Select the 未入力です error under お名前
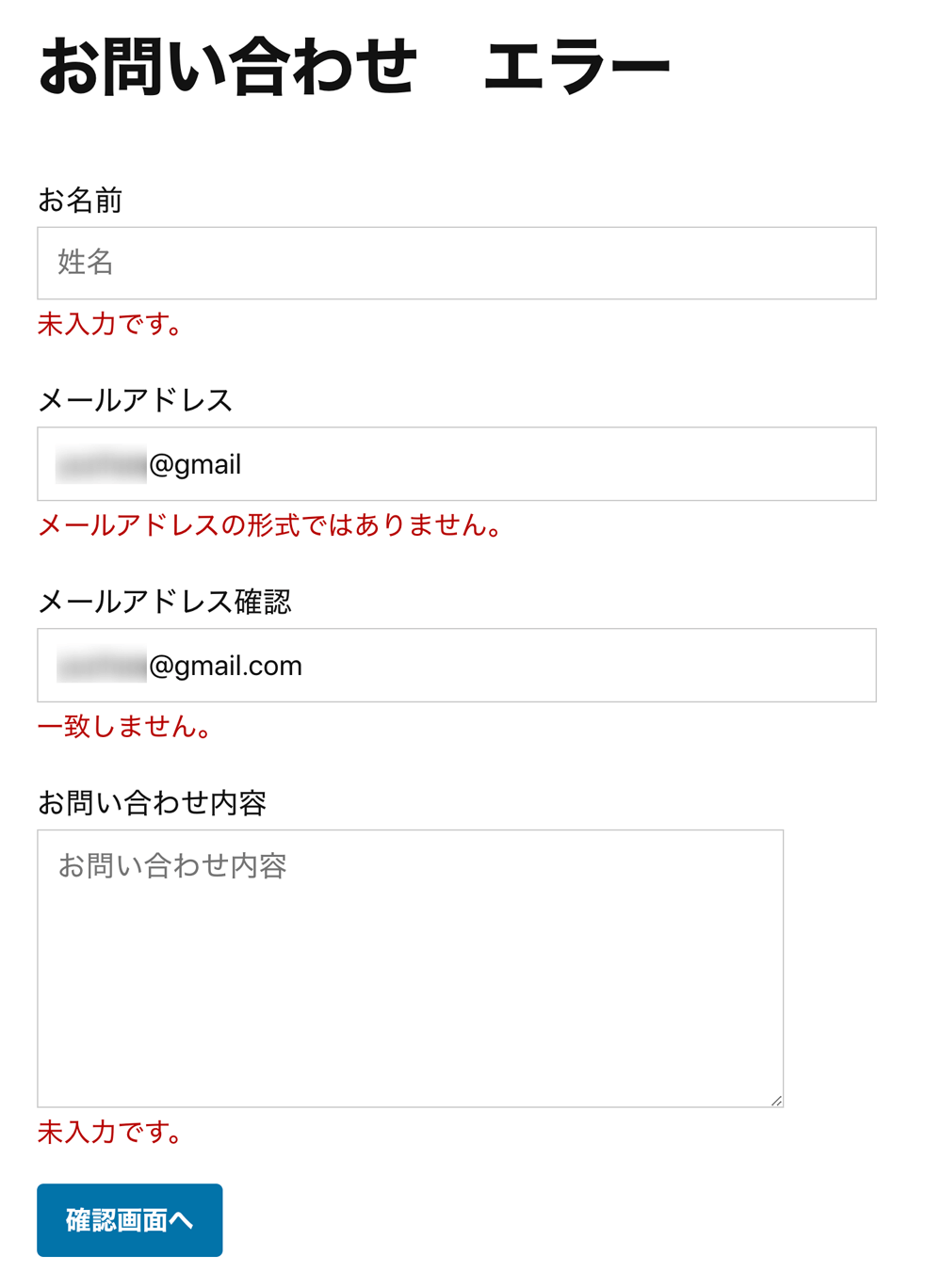This screenshot has width=942, height=1288. pyautogui.click(x=107, y=325)
